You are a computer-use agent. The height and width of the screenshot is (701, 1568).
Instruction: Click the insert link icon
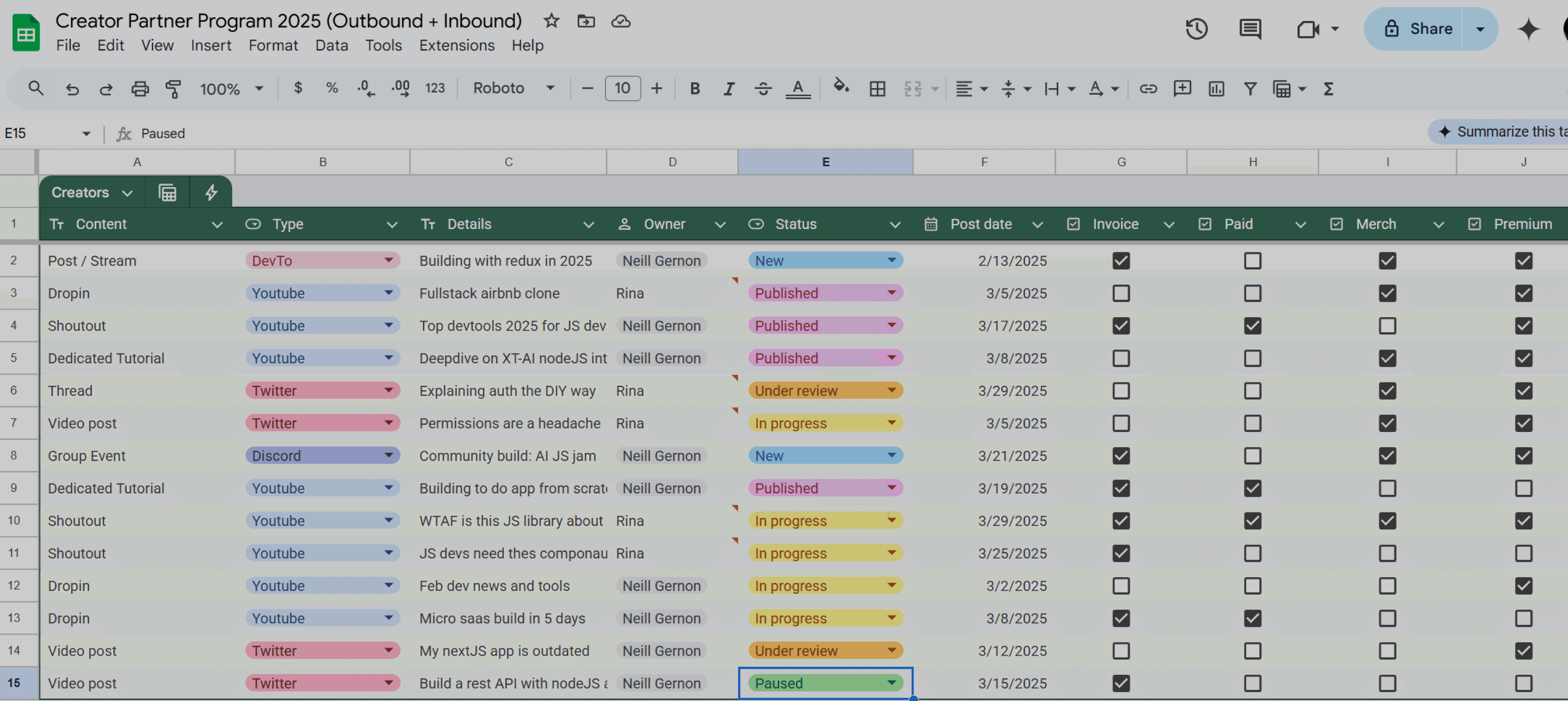click(x=1148, y=89)
